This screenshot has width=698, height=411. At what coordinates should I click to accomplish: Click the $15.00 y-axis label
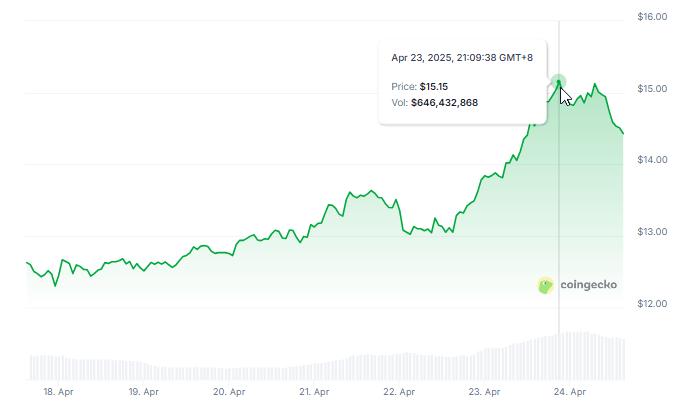pos(651,89)
